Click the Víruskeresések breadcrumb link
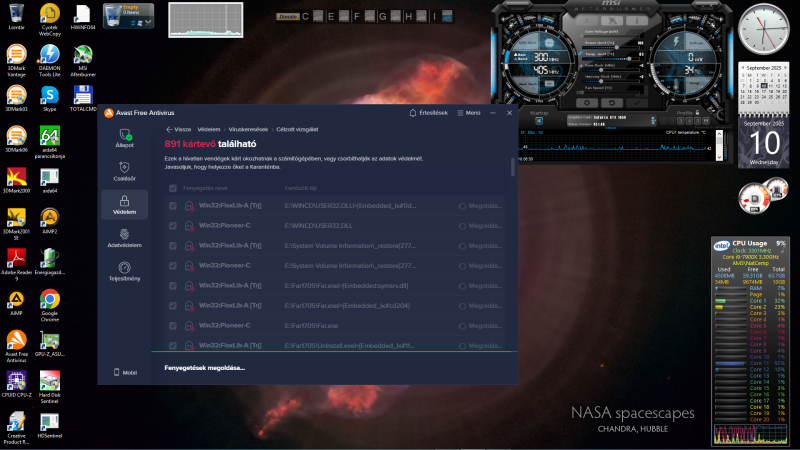Viewport: 800px width, 450px height. [x=248, y=130]
